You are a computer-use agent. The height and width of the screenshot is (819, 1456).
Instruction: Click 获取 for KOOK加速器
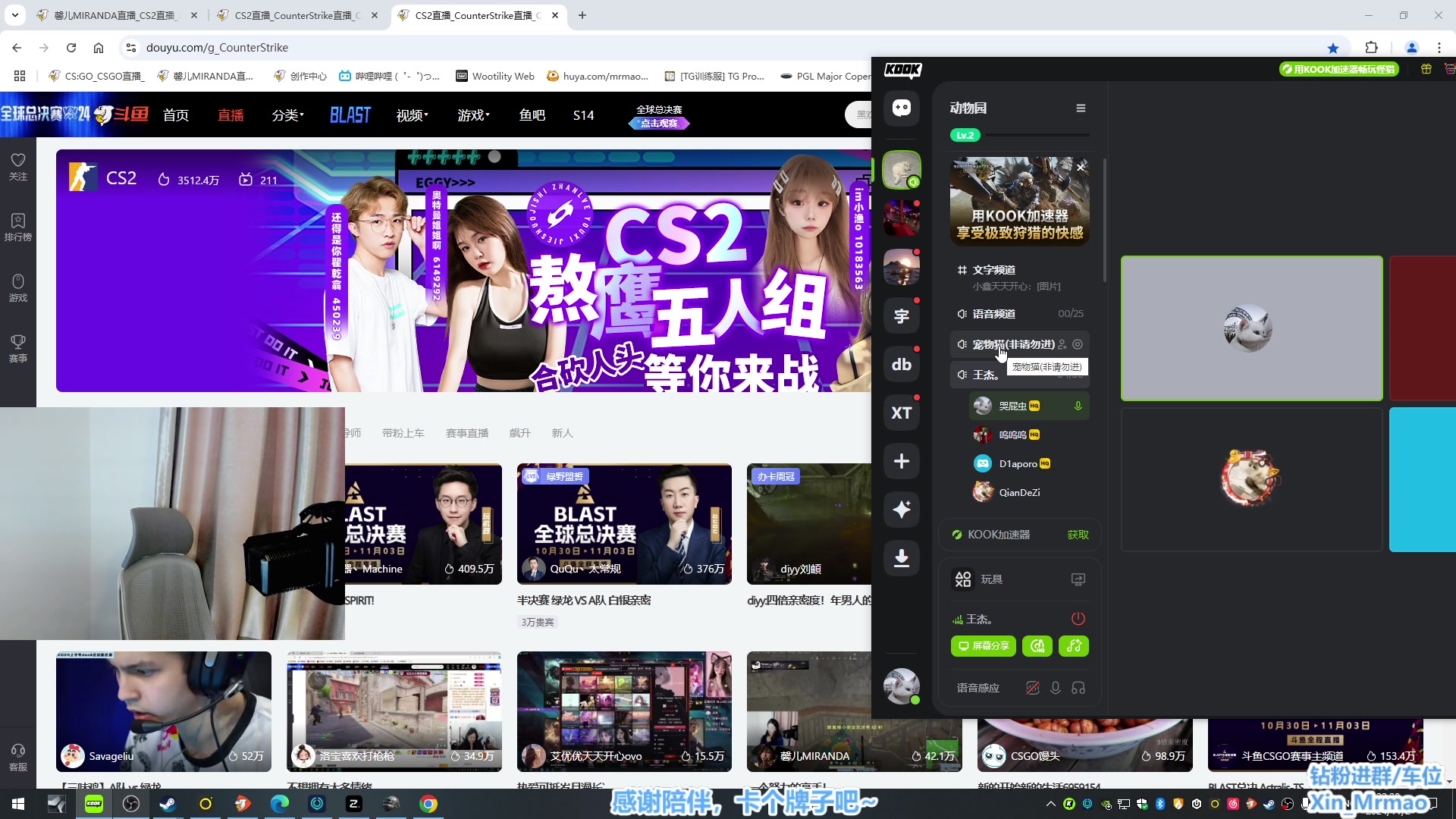point(1078,535)
